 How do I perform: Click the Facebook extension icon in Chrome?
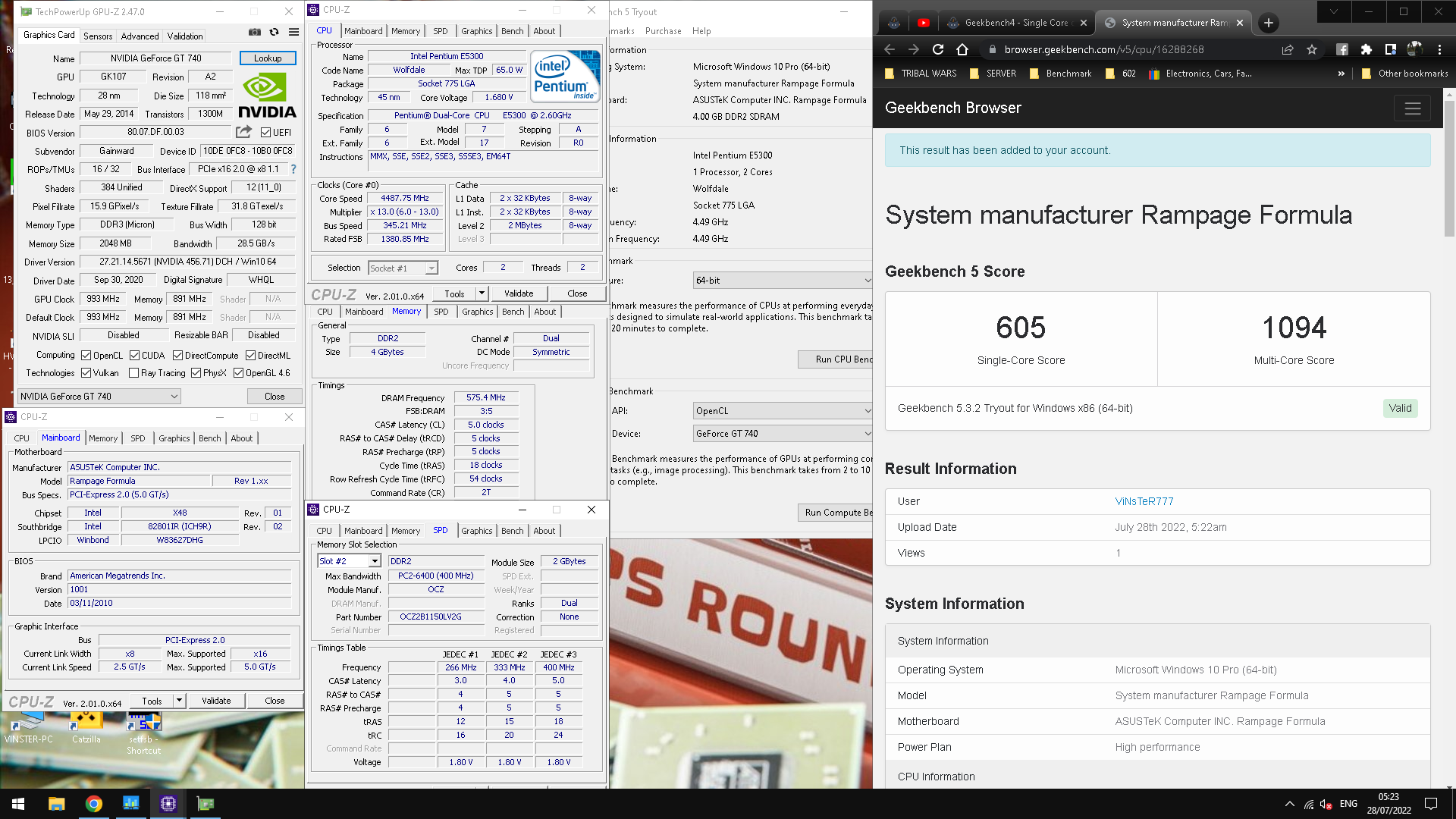[1342, 49]
